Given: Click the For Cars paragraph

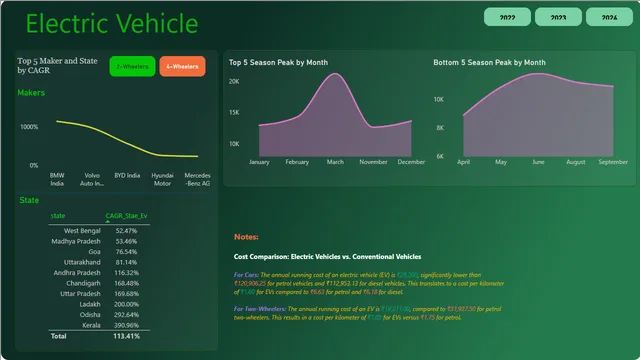Looking at the screenshot, I should coord(369,283).
